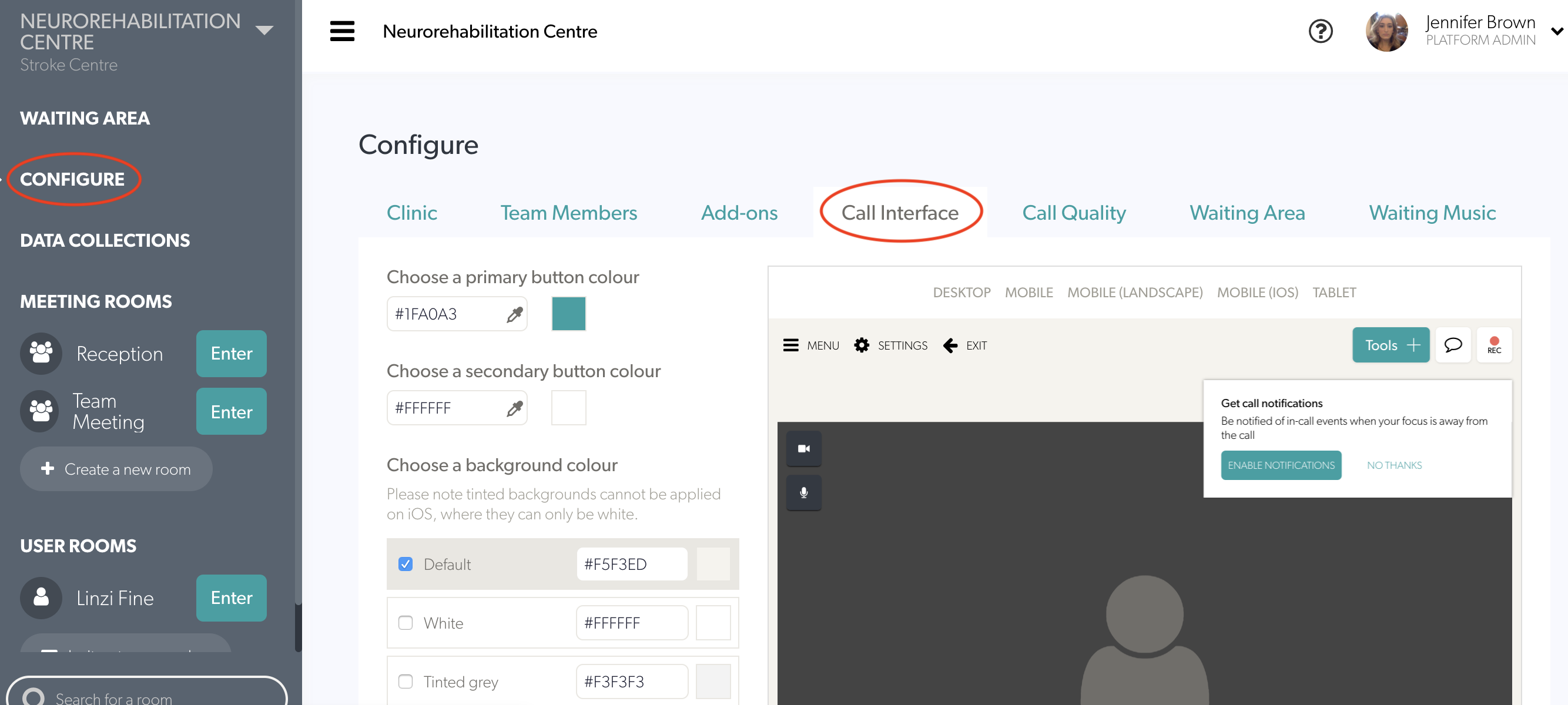Click Enable Notifications button
The image size is (1568, 705).
tap(1281, 465)
